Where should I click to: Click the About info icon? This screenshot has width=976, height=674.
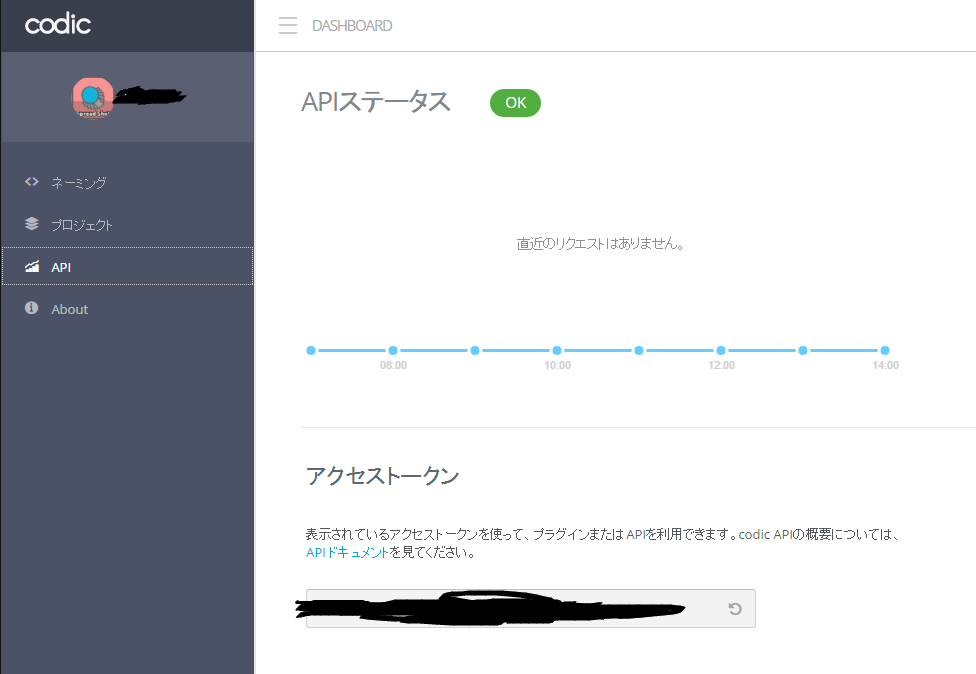tap(30, 308)
